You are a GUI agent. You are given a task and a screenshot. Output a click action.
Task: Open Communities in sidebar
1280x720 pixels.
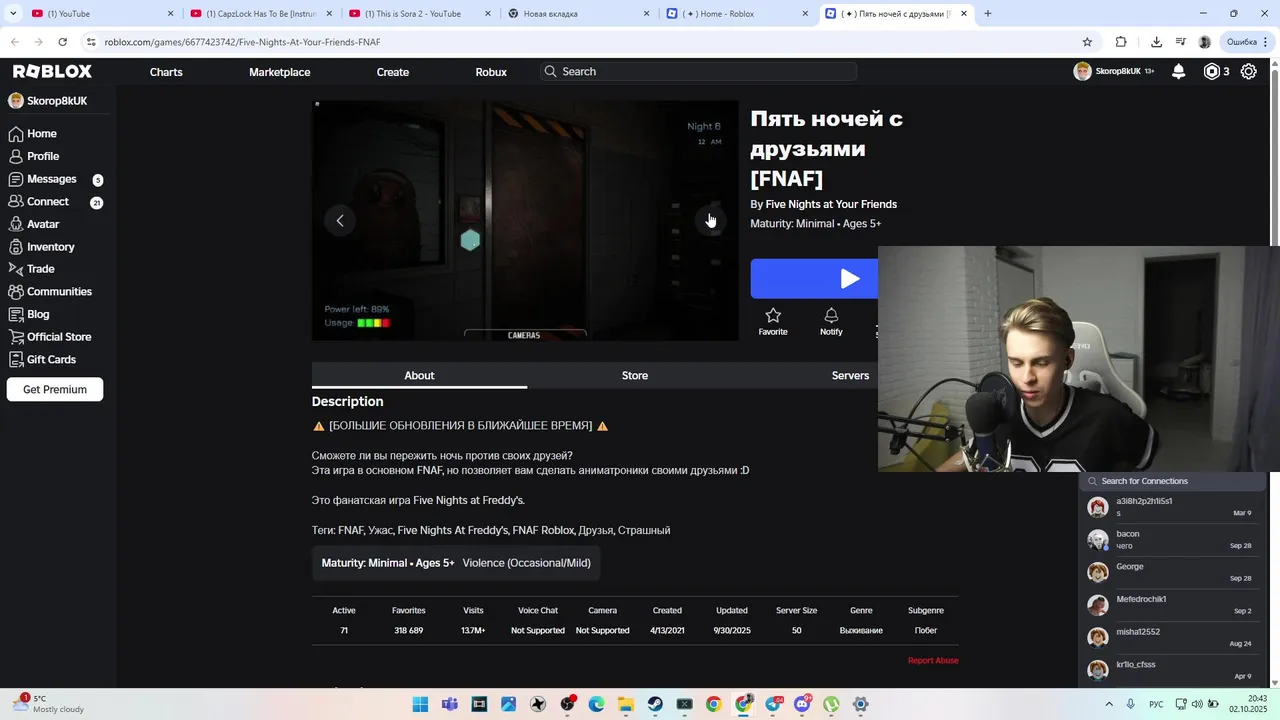(x=57, y=291)
